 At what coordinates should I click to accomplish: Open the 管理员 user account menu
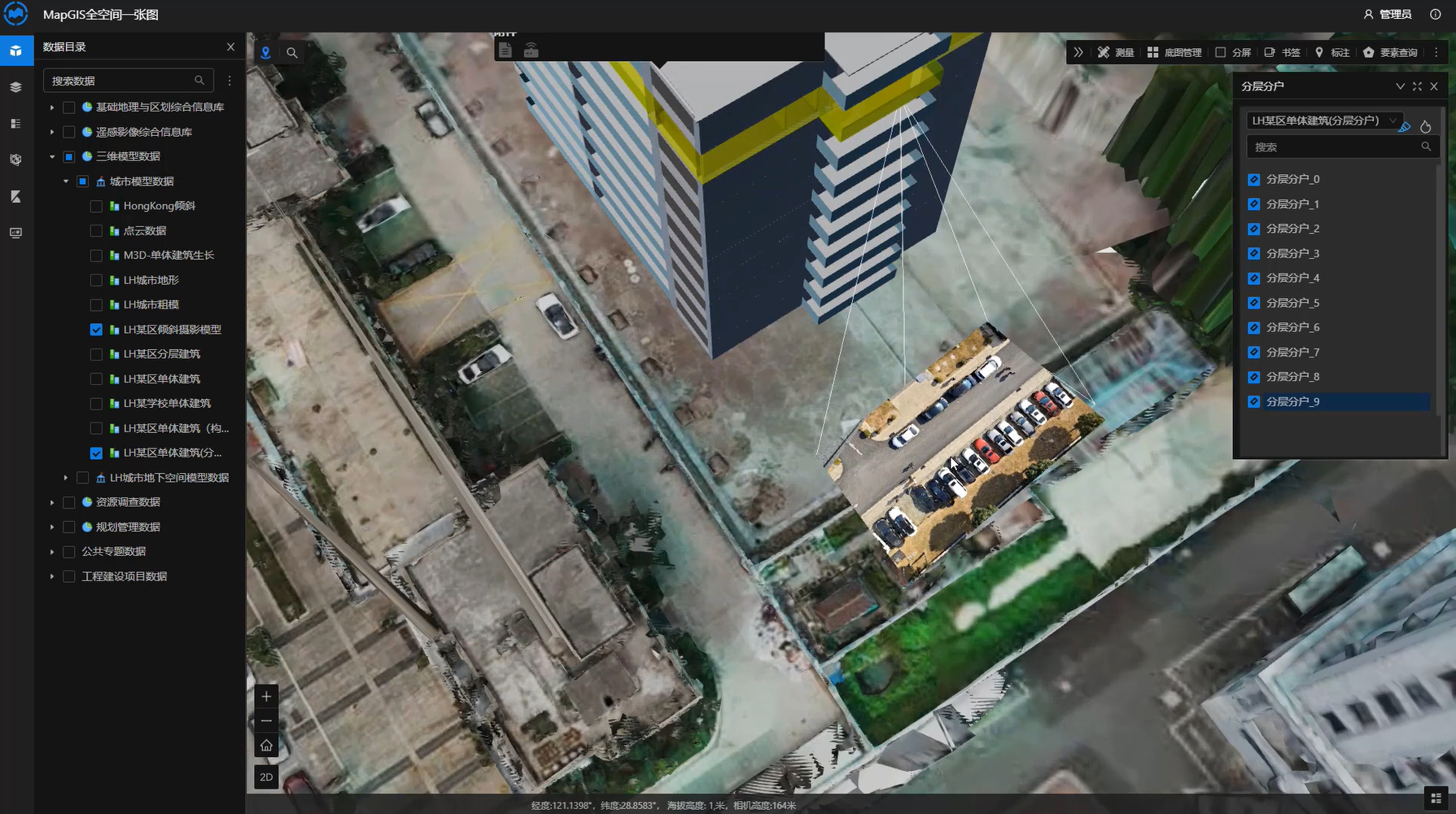(x=1388, y=14)
